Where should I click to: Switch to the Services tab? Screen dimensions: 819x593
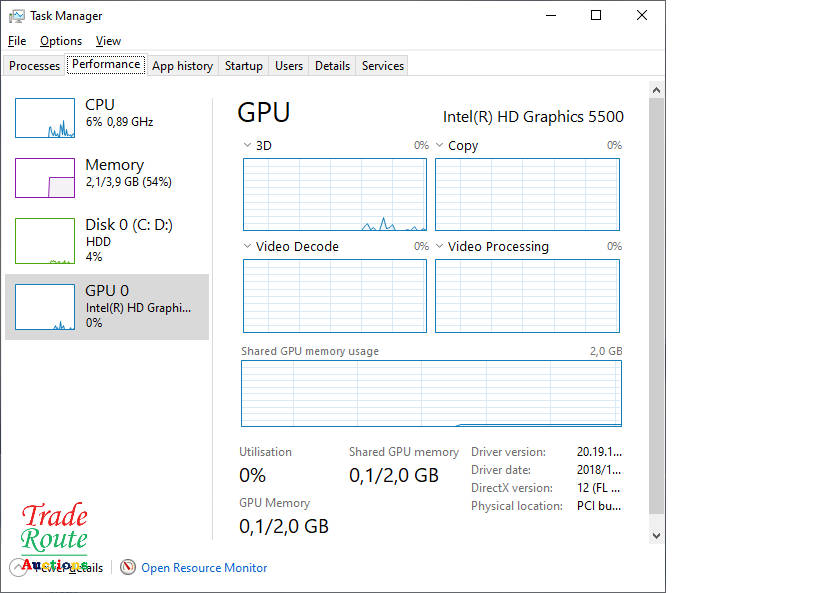[x=383, y=66]
